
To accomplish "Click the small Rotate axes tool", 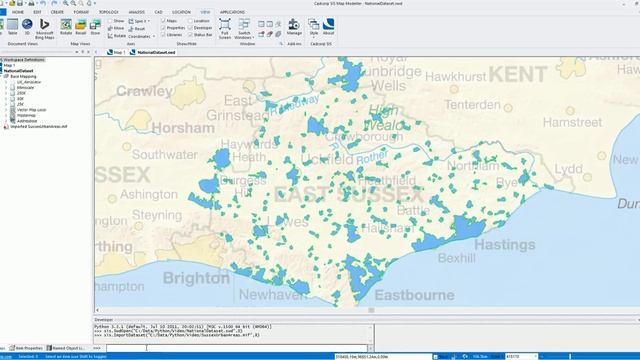I will tap(117, 36).
